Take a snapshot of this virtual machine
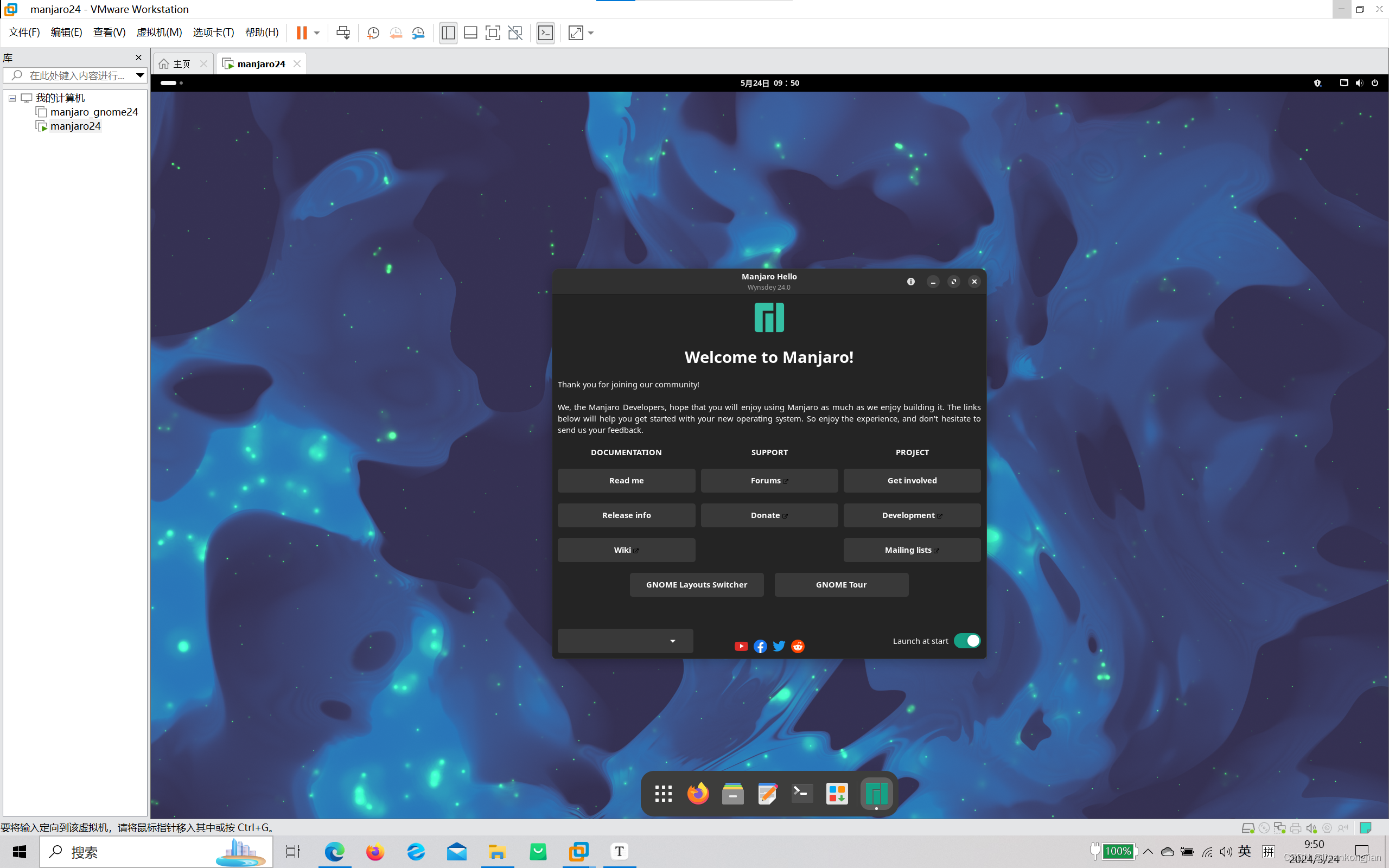This screenshot has height=868, width=1389. tap(373, 33)
